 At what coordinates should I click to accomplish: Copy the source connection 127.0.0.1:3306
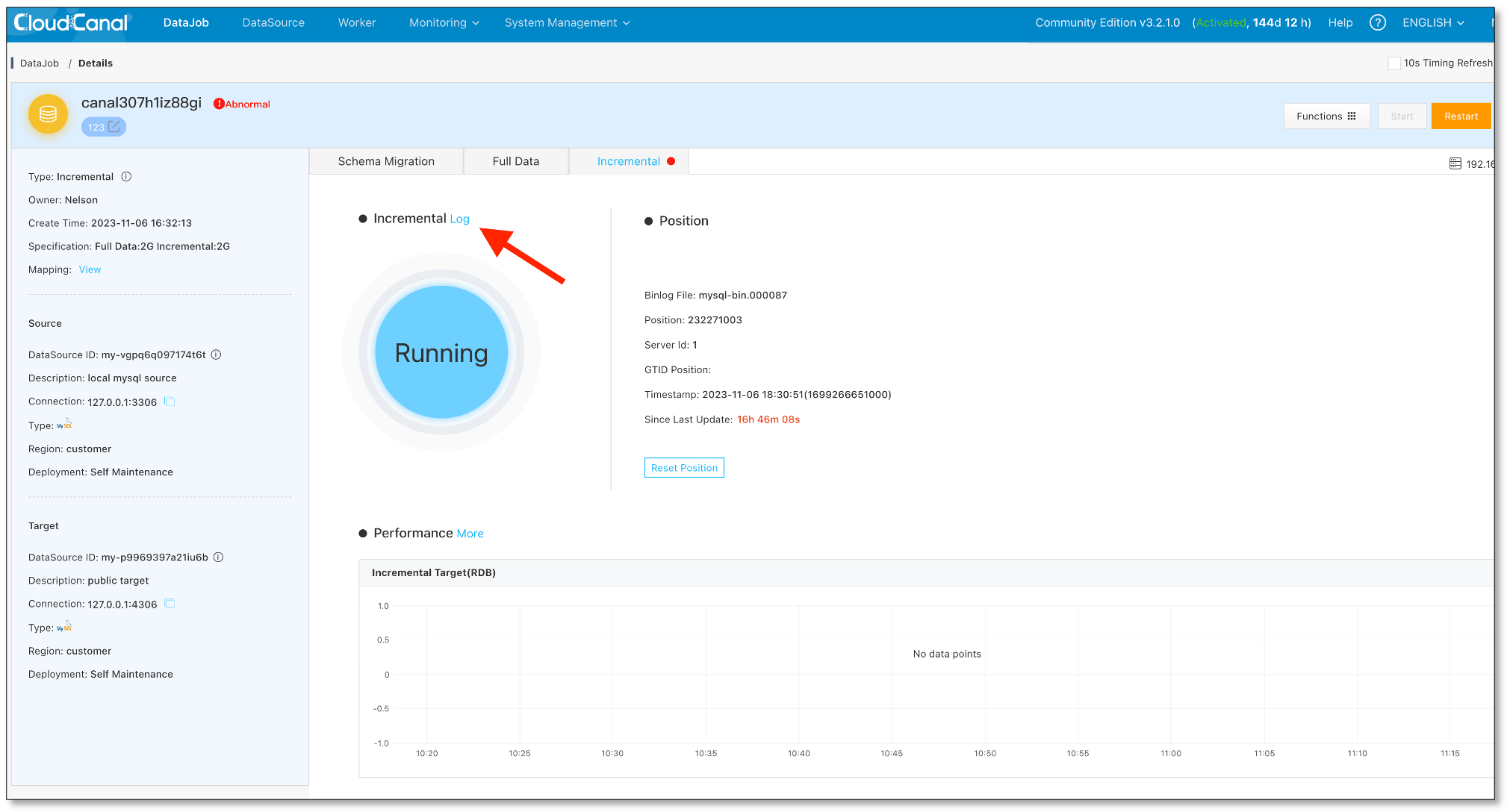(170, 401)
